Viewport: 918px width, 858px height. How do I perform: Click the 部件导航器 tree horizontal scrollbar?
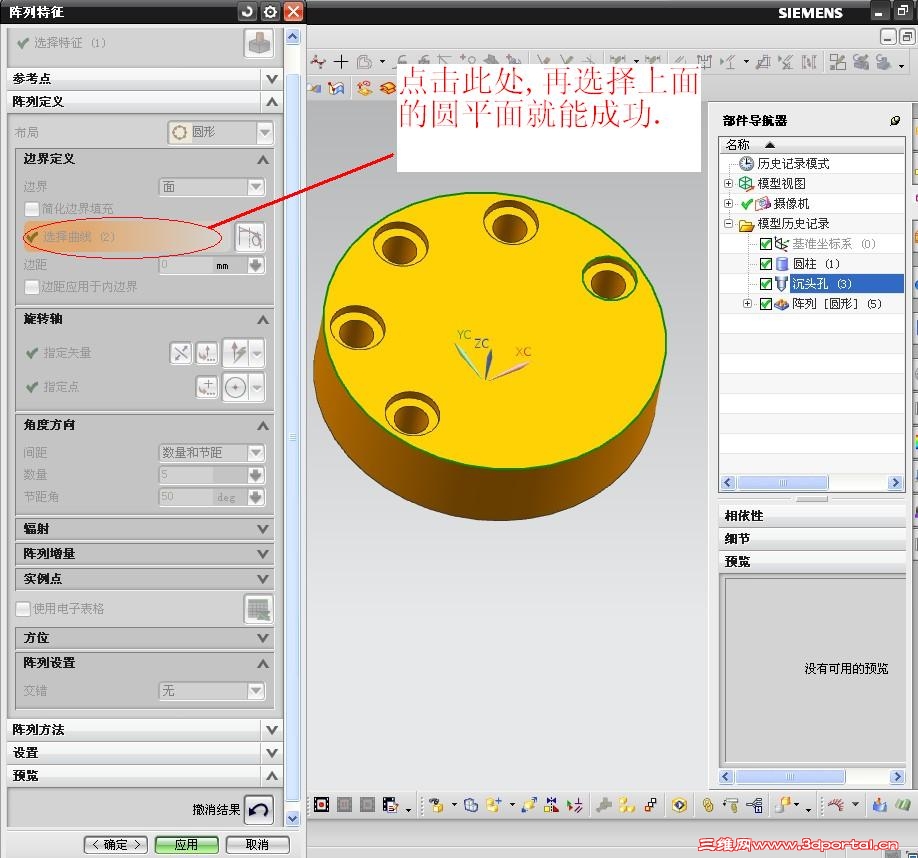(811, 483)
